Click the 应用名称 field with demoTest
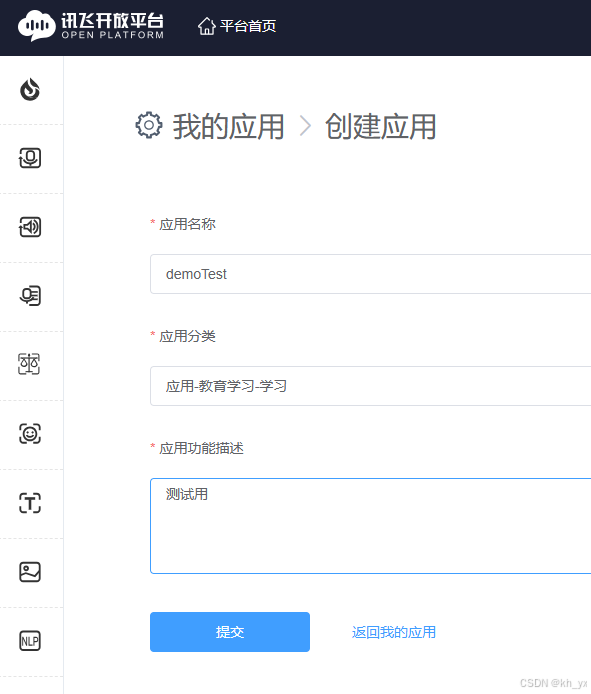Image resolution: width=591 pixels, height=694 pixels. pyautogui.click(x=371, y=274)
